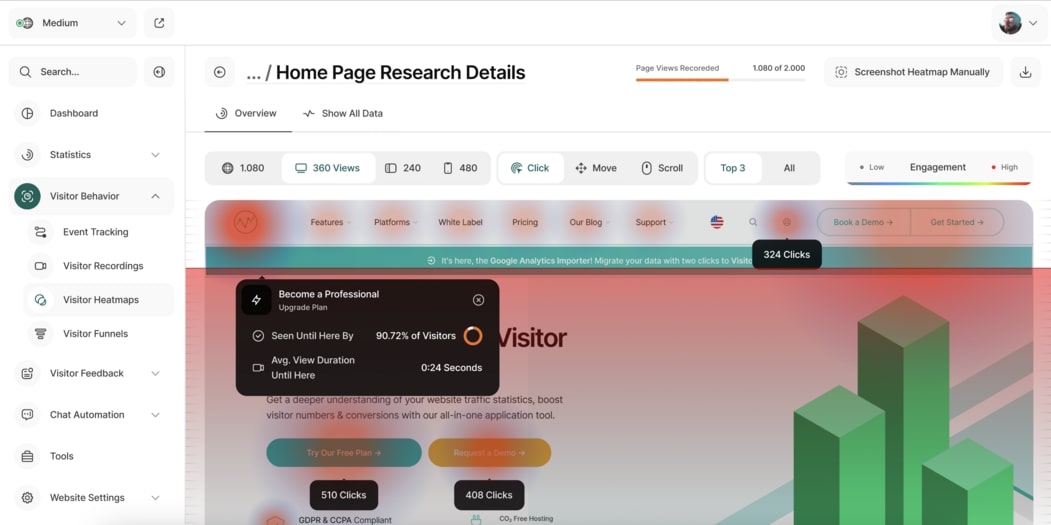Open the account menu chevron
This screenshot has width=1051, height=525.
click(1032, 23)
